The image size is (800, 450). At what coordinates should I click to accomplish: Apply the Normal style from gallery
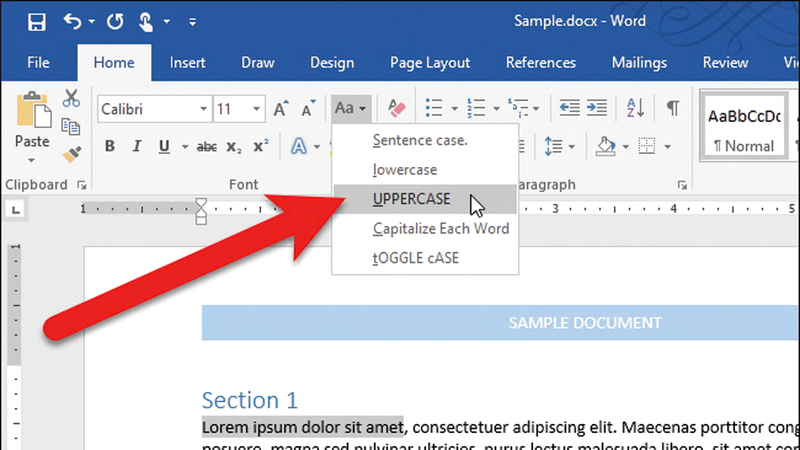coord(742,128)
